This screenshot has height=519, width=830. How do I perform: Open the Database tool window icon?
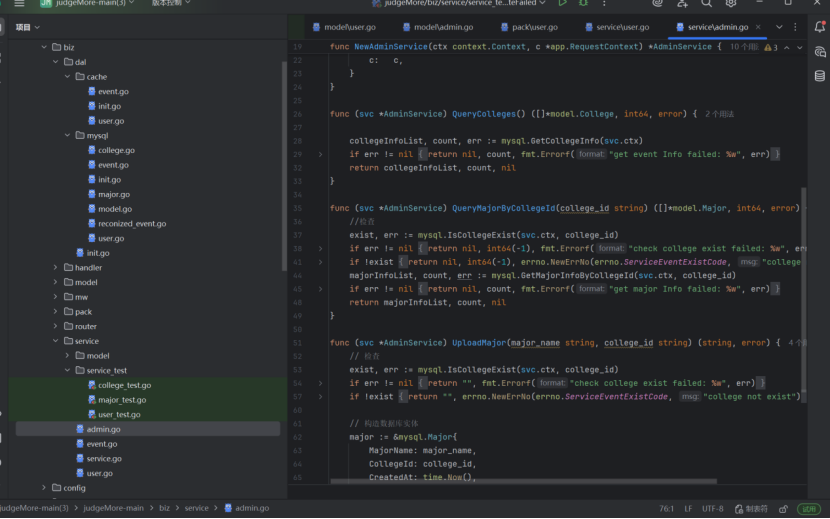[819, 76]
